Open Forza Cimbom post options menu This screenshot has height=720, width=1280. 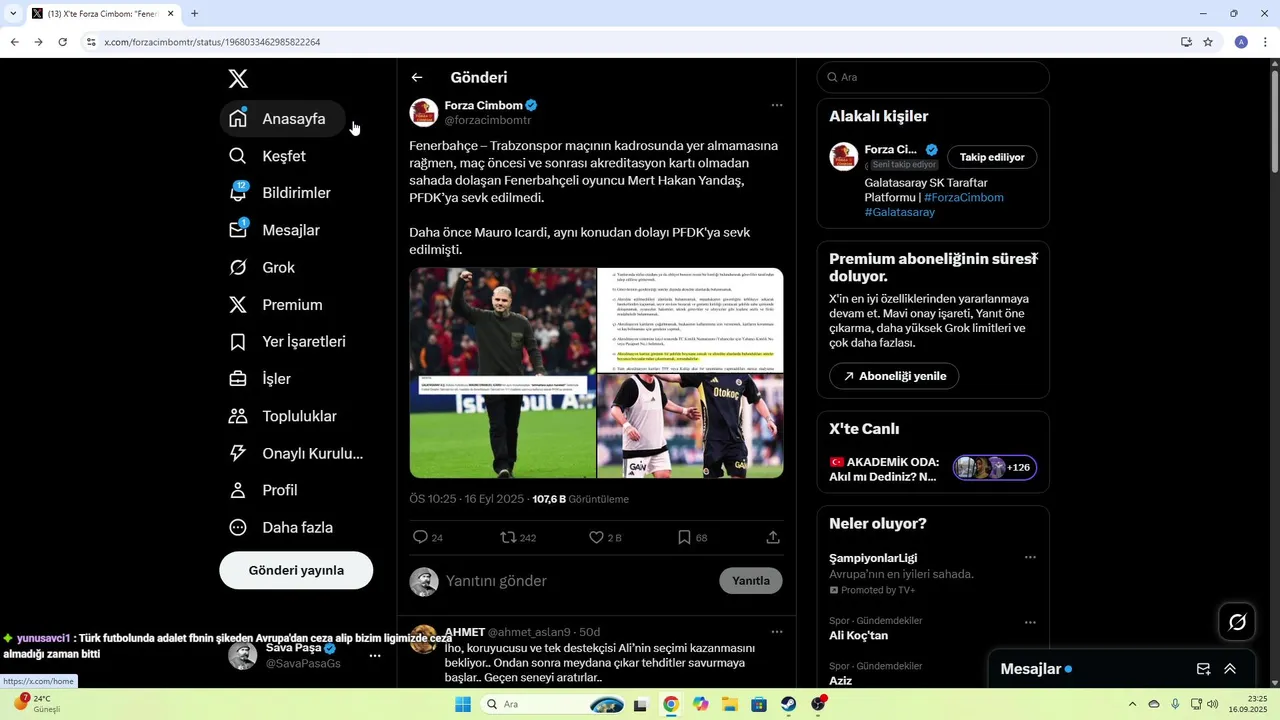(777, 105)
